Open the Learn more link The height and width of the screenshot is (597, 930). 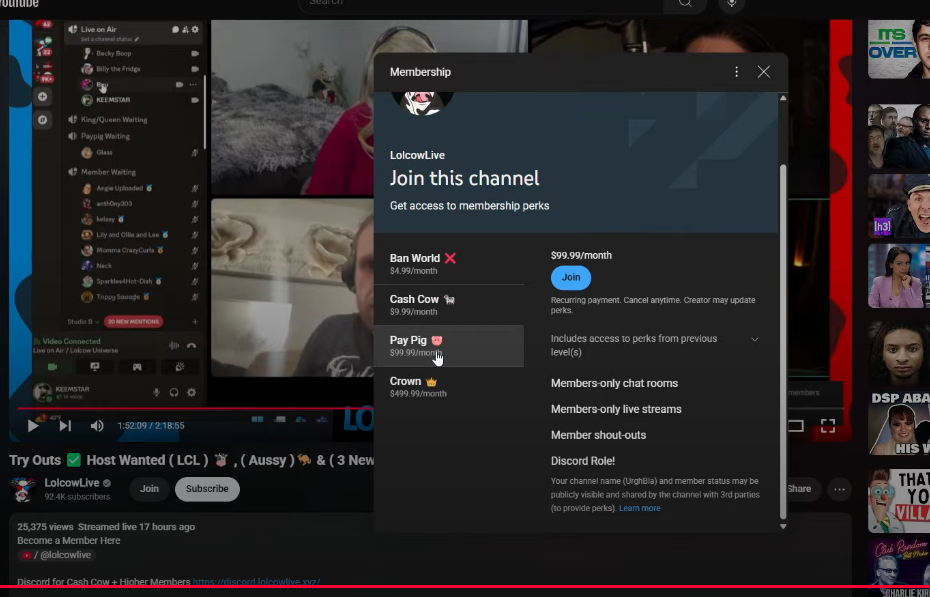[x=639, y=508]
